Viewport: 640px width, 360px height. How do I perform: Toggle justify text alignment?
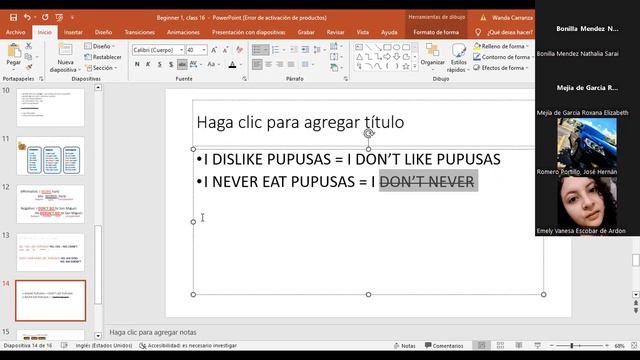click(291, 64)
